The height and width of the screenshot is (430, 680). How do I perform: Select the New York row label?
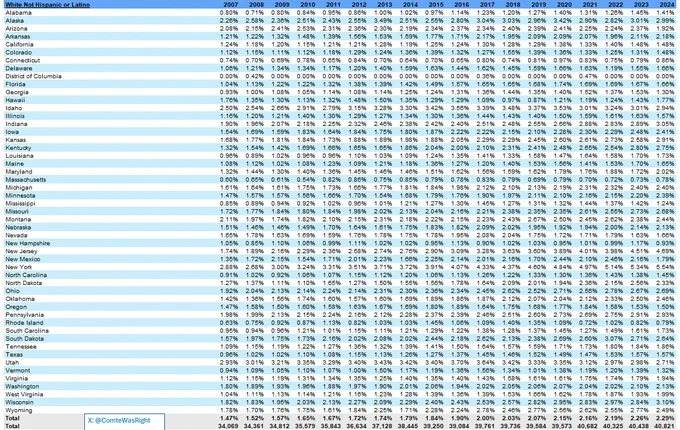click(19, 267)
